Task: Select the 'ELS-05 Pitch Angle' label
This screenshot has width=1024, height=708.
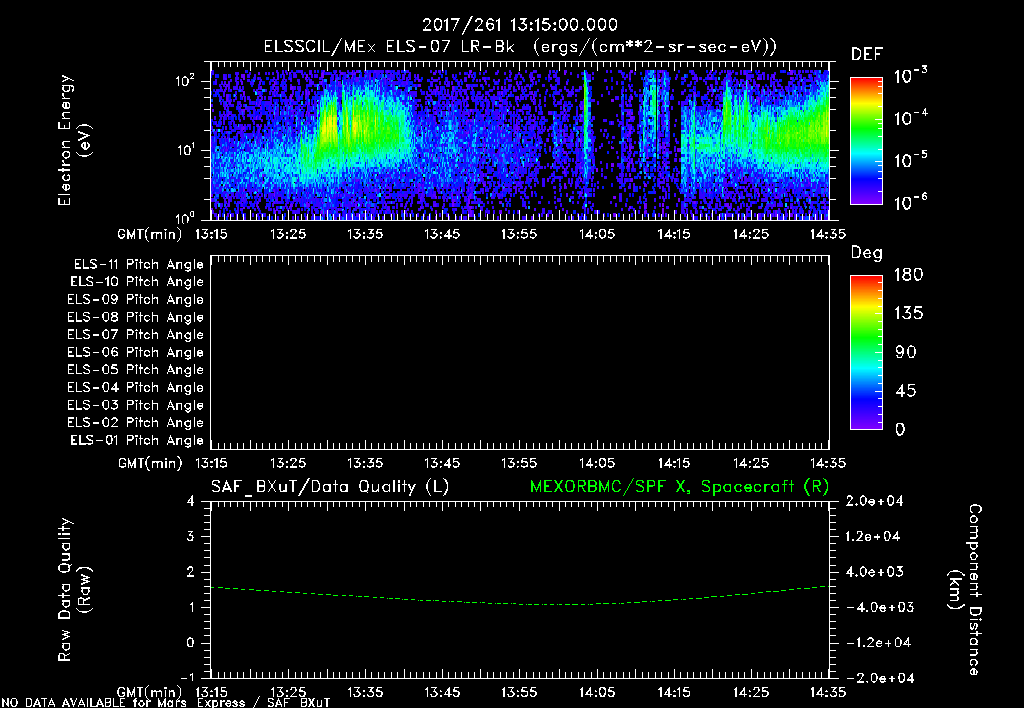Action: coord(135,370)
